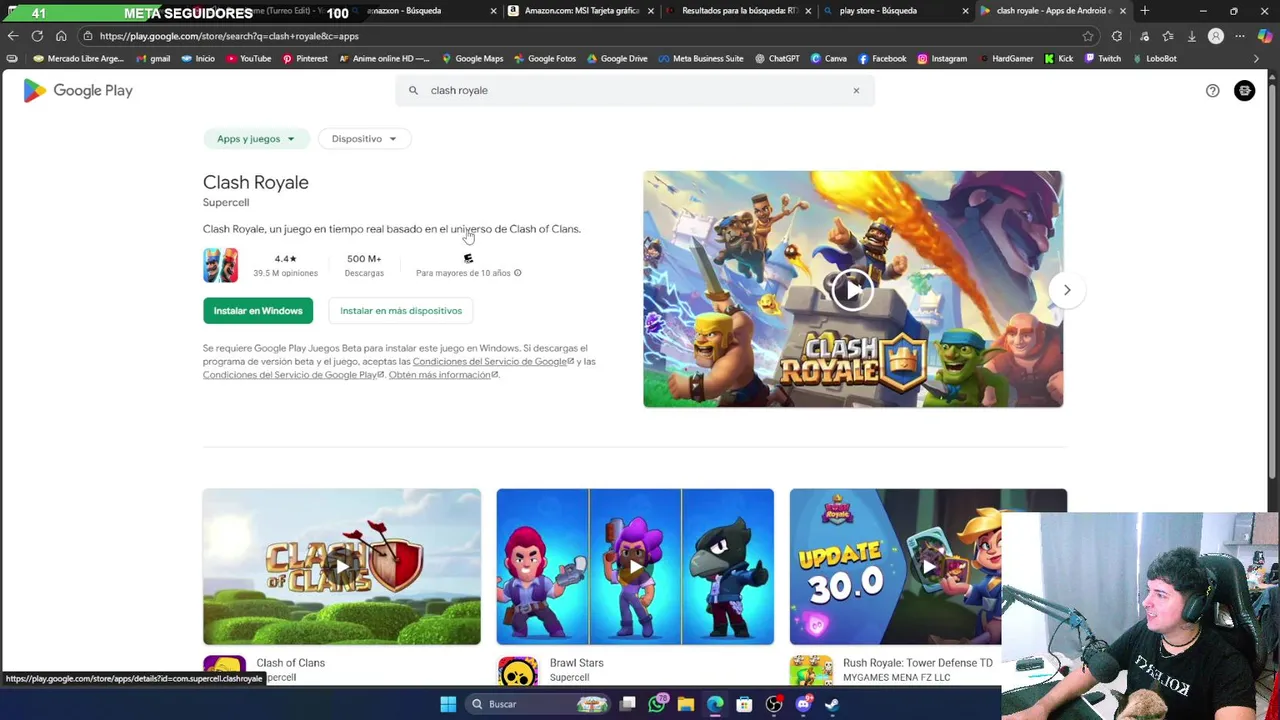The height and width of the screenshot is (720, 1280).
Task: Clear the clash royale search text
Action: coord(856,90)
